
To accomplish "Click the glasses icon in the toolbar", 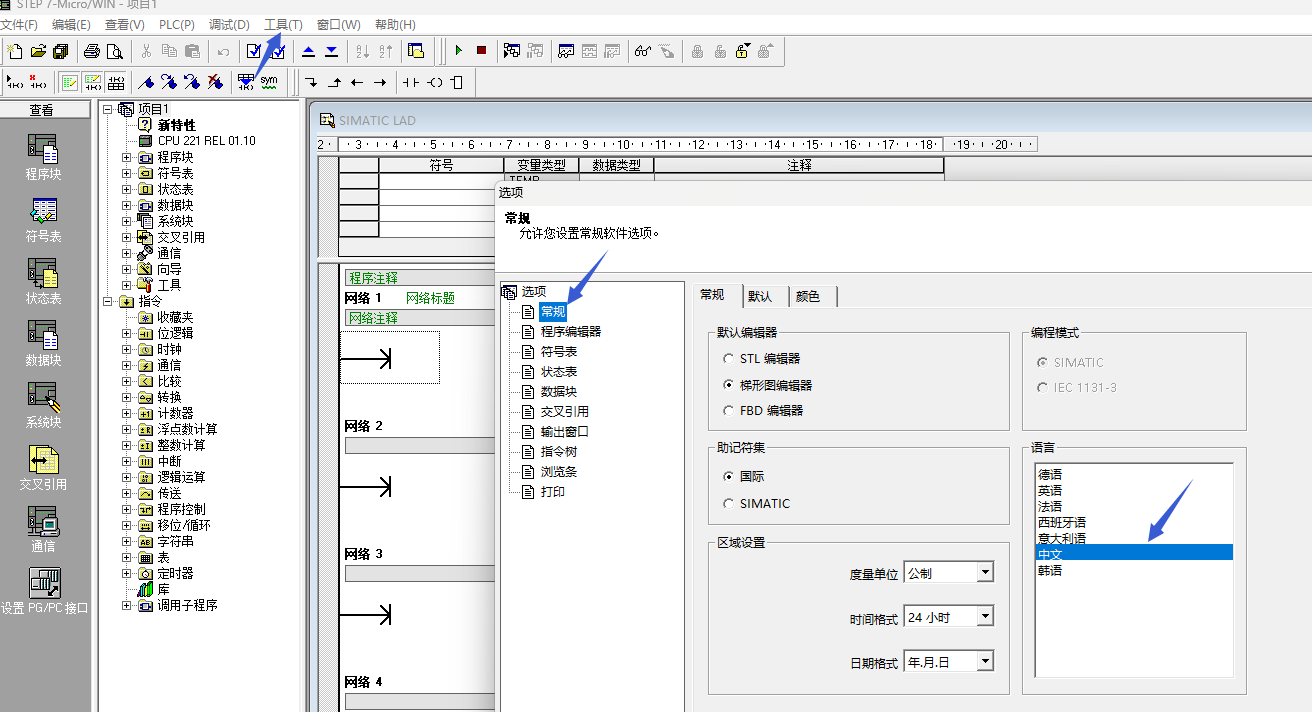I will 643,51.
